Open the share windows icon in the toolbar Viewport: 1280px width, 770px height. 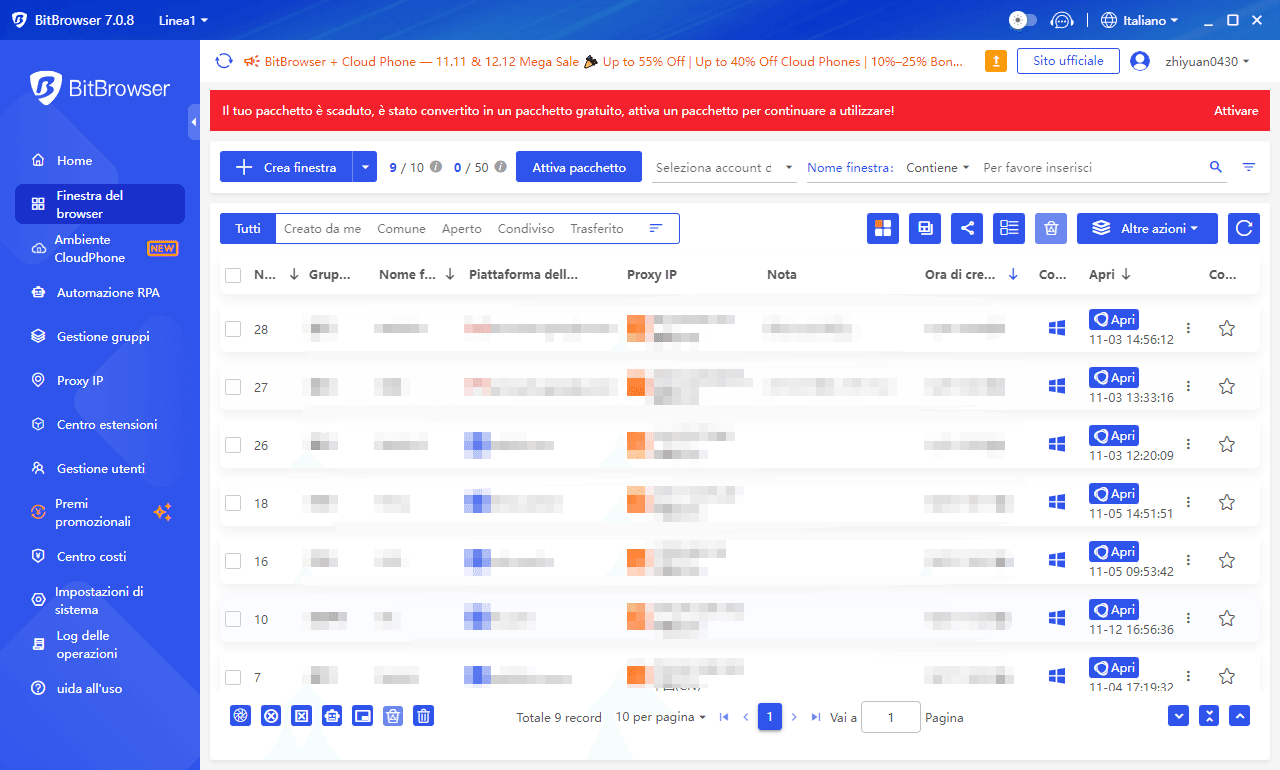966,228
